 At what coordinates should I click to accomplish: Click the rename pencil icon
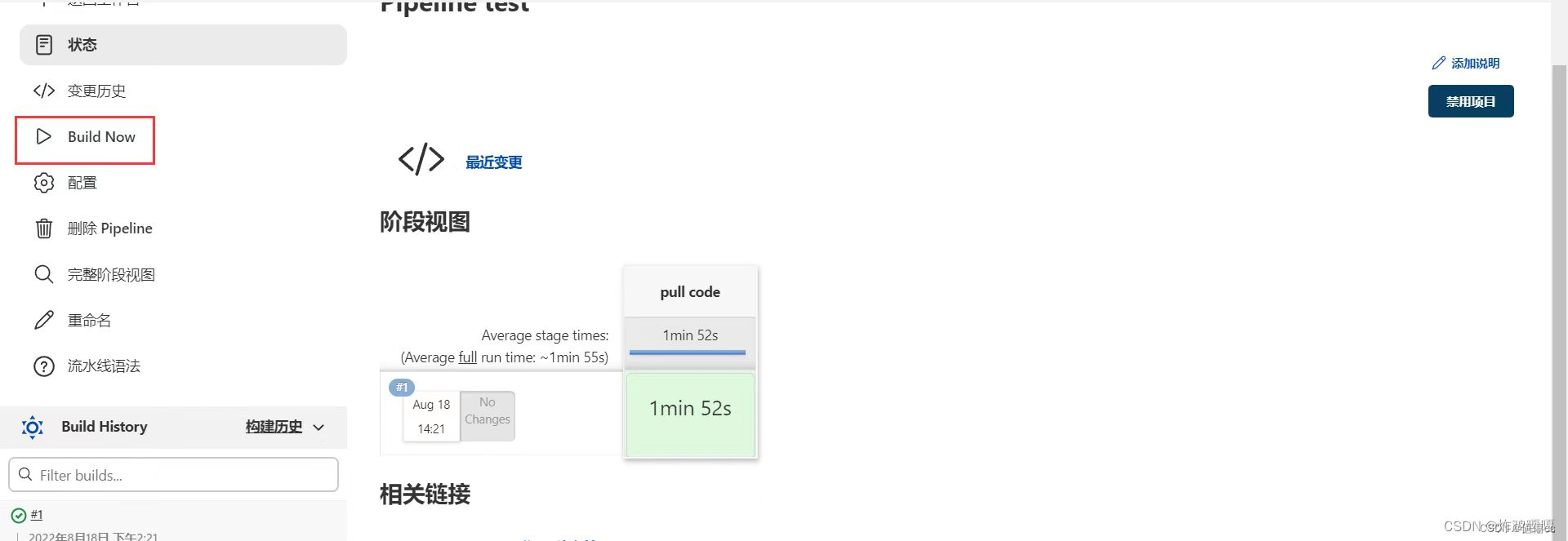point(44,320)
